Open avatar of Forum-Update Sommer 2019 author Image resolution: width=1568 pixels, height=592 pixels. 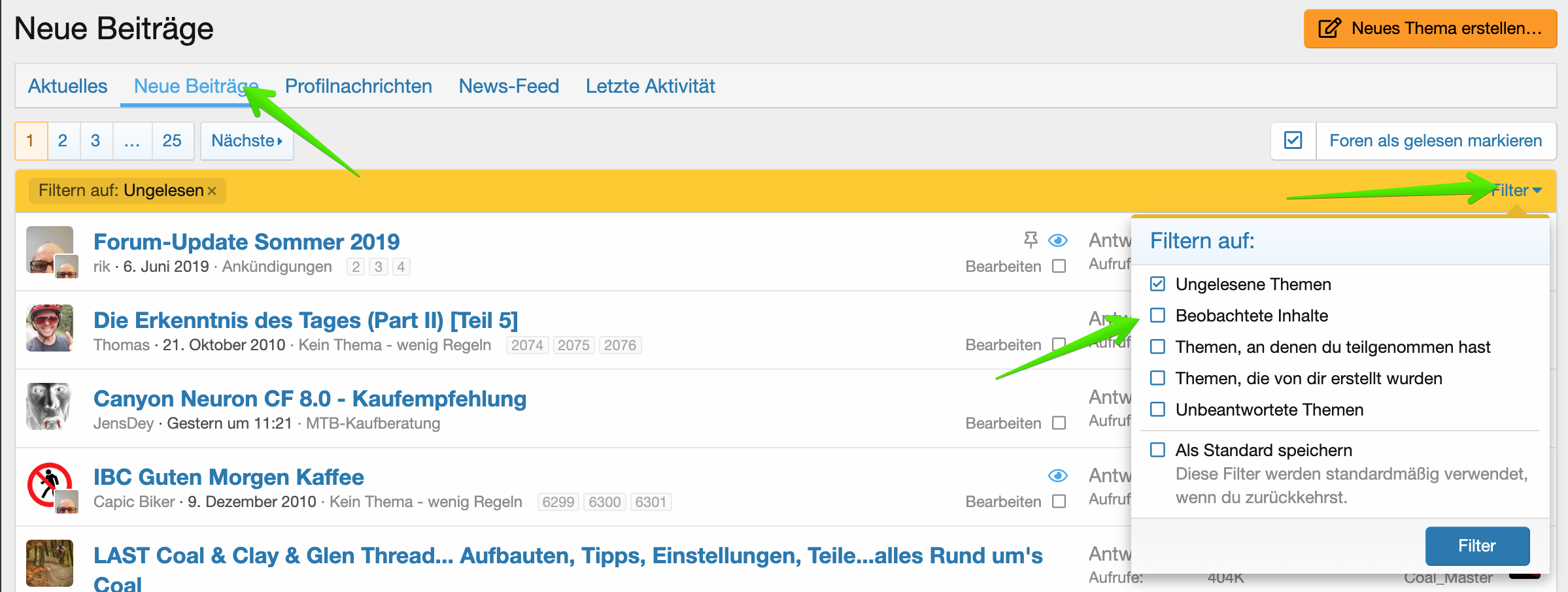point(50,250)
